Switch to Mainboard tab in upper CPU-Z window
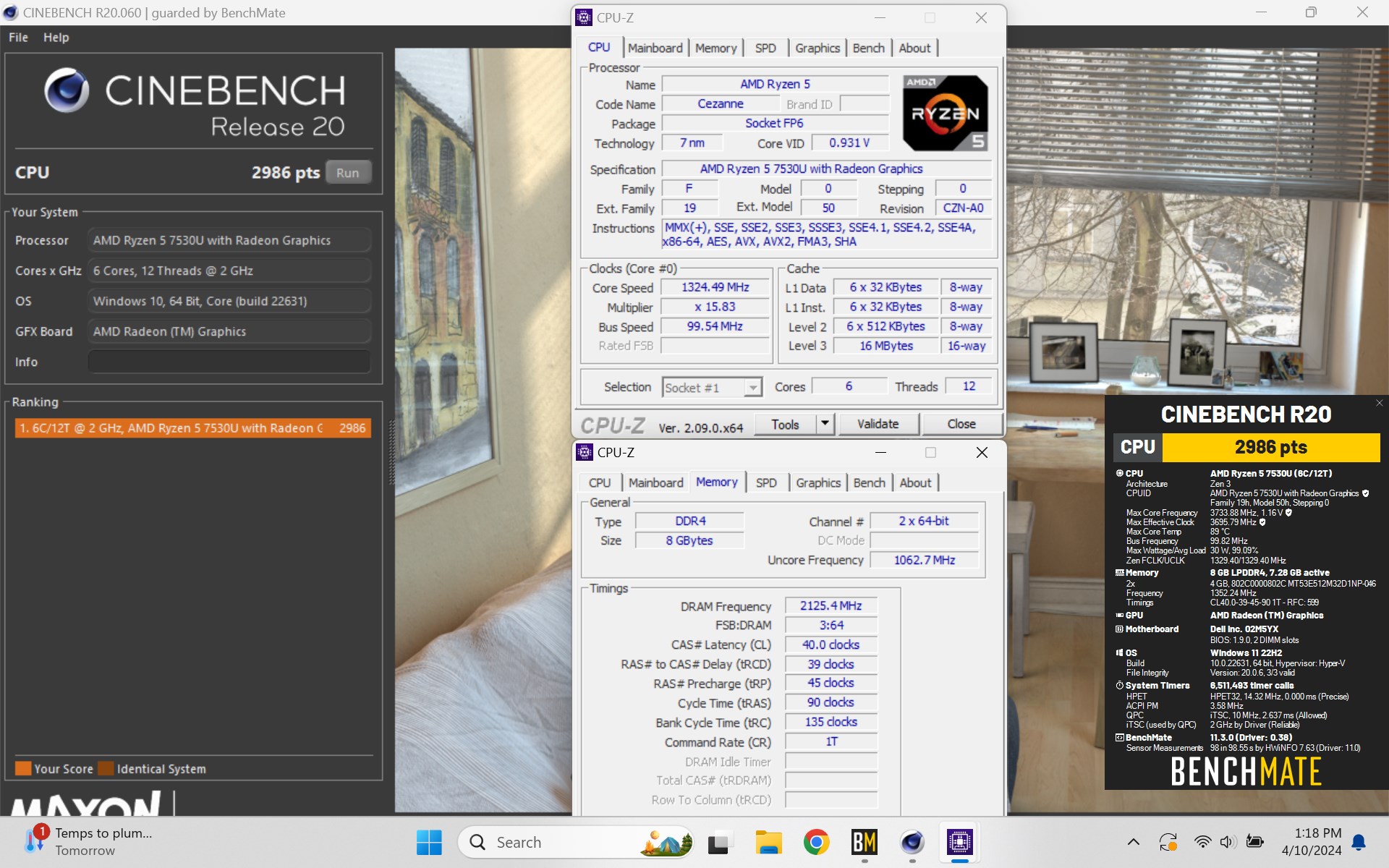This screenshot has height=868, width=1389. click(x=655, y=48)
